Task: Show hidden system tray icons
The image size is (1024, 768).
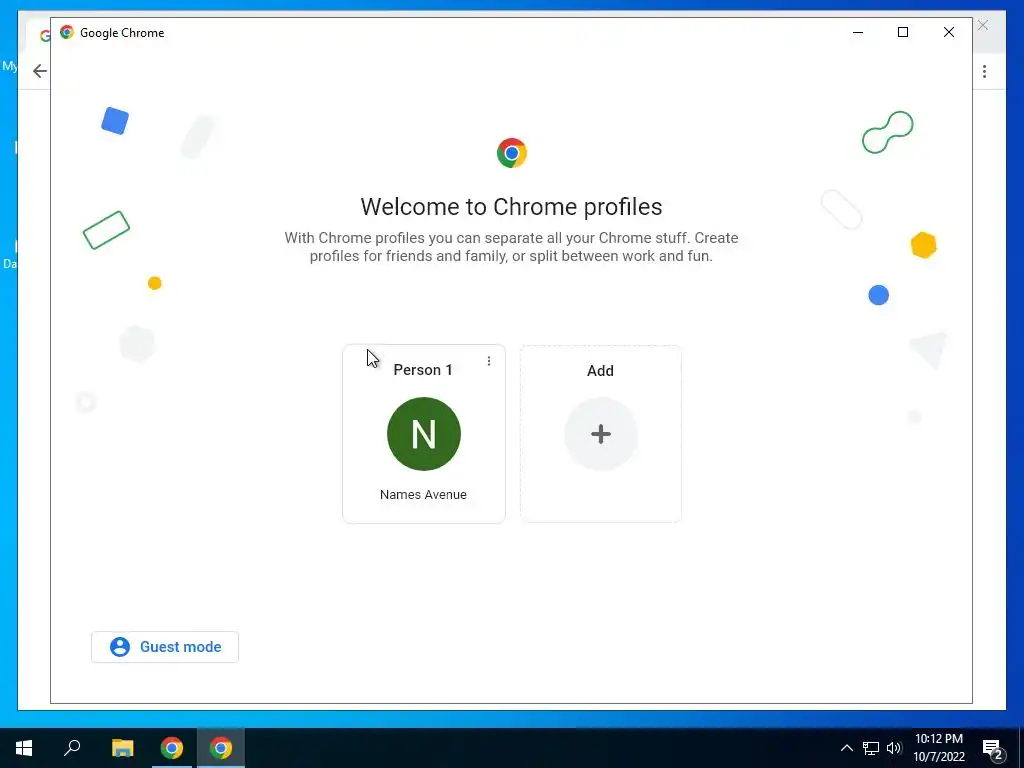Action: pyautogui.click(x=846, y=748)
